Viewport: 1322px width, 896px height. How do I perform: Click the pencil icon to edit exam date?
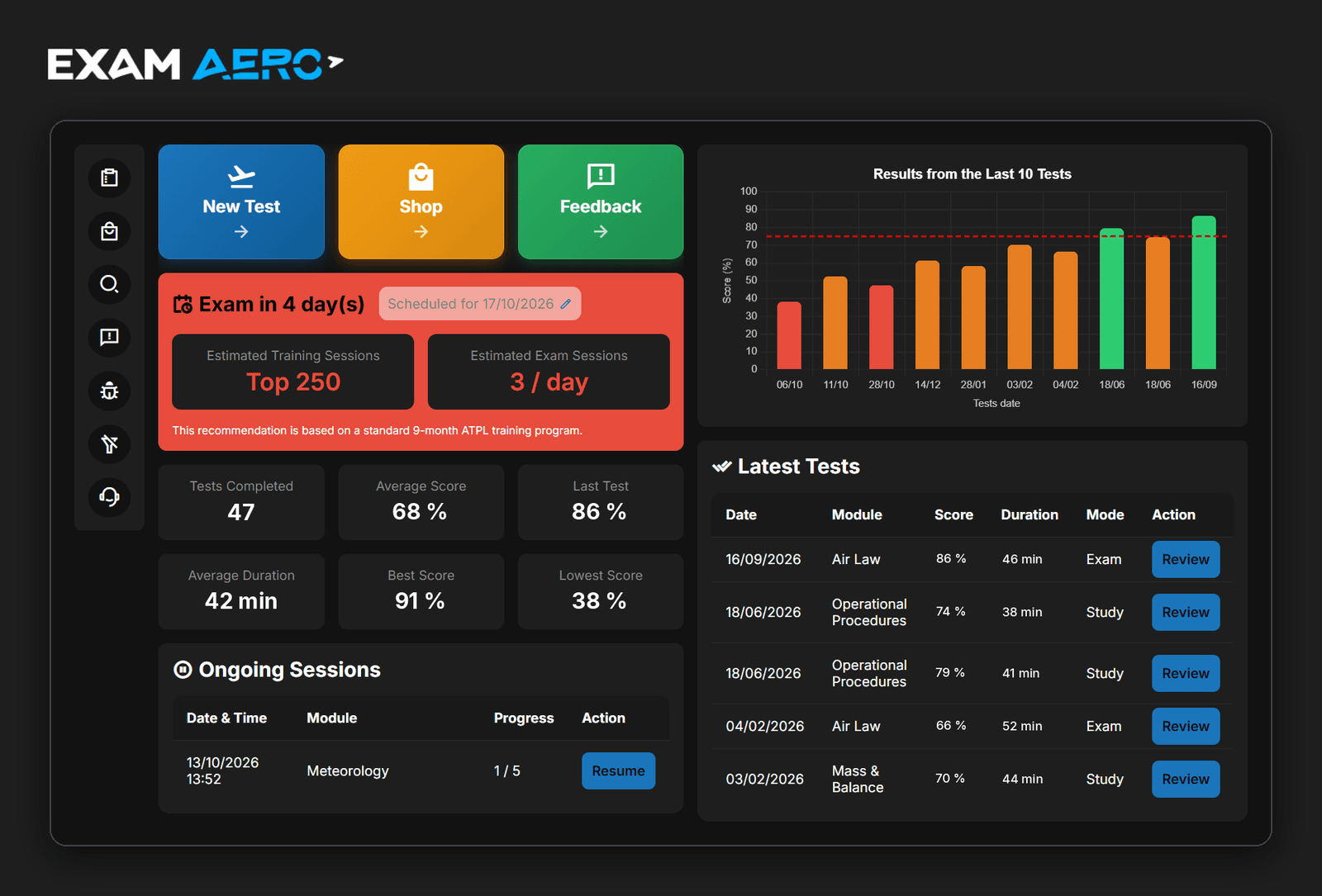click(566, 304)
